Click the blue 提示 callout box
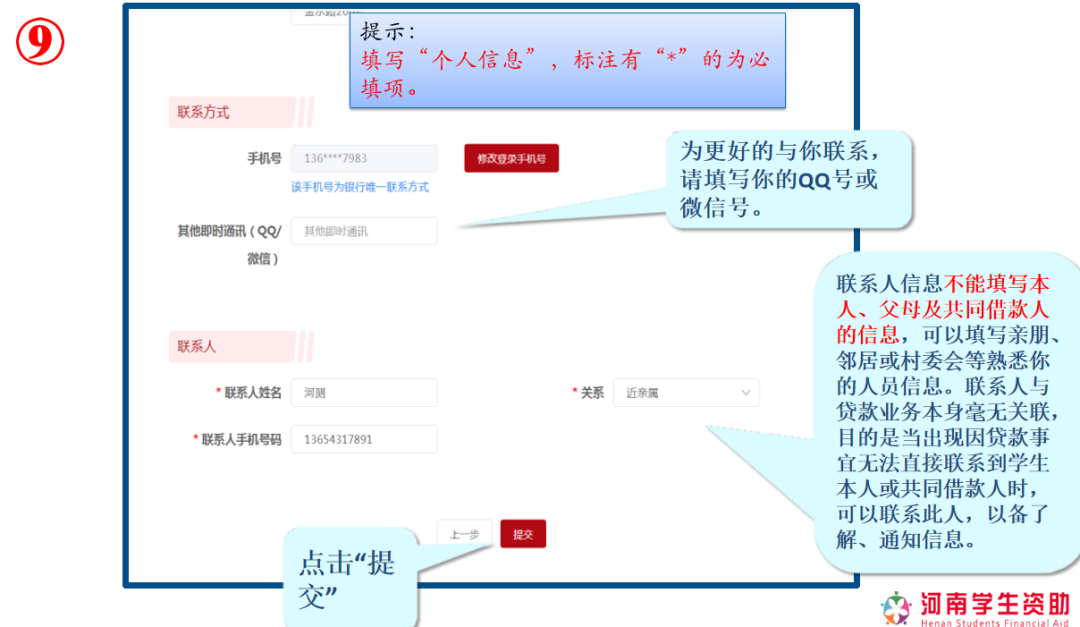 (565, 57)
